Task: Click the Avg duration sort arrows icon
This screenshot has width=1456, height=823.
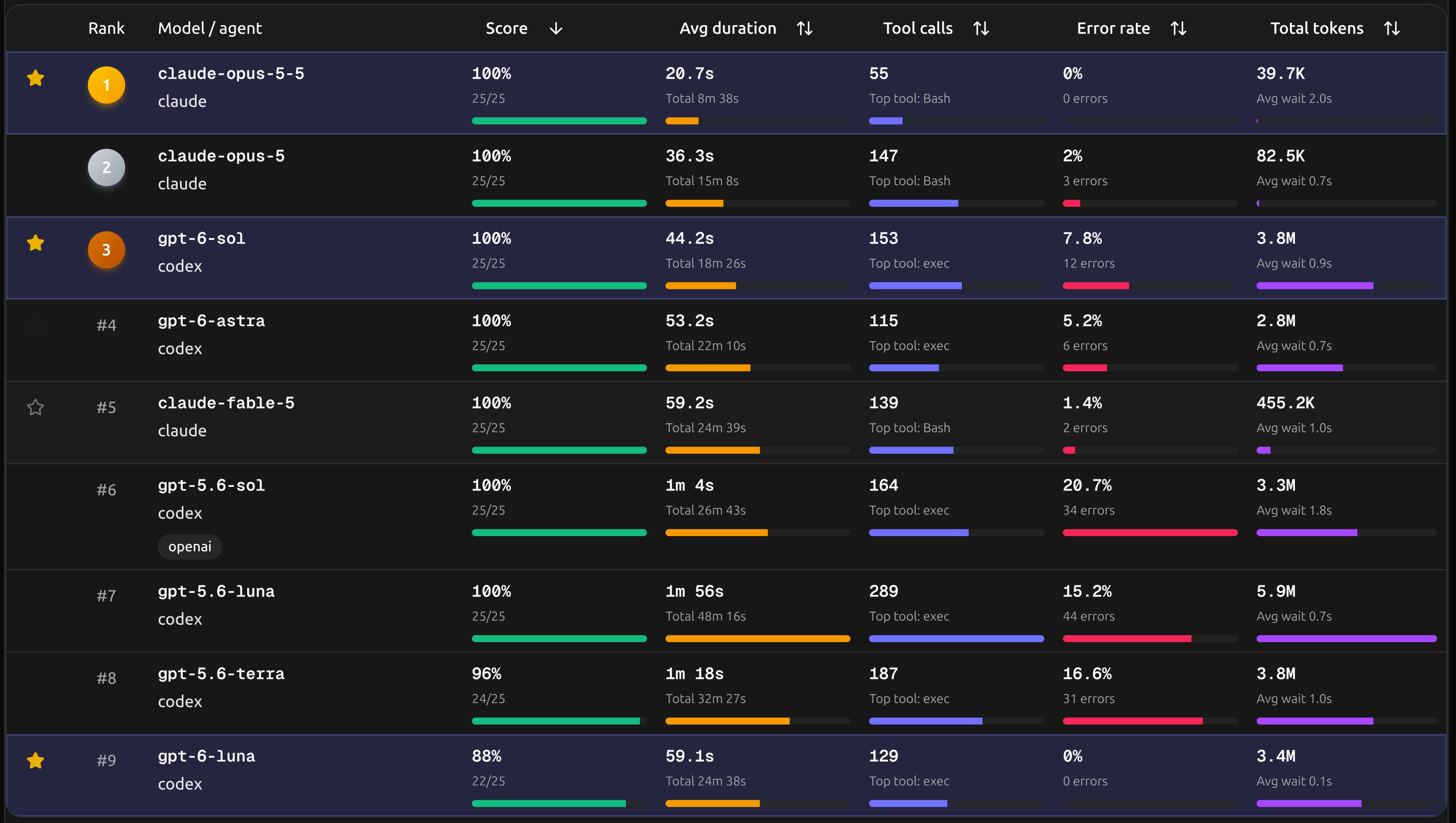Action: pos(804,28)
